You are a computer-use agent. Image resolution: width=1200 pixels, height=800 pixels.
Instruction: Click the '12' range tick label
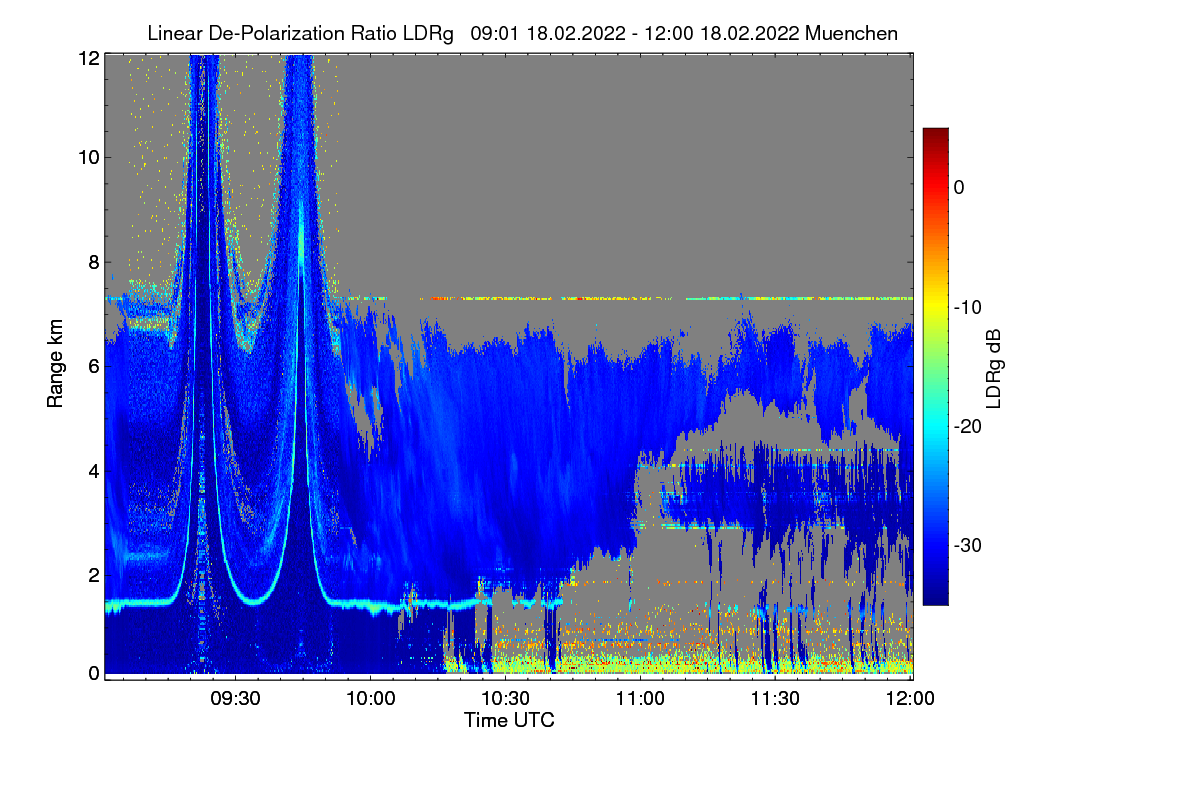coord(88,58)
